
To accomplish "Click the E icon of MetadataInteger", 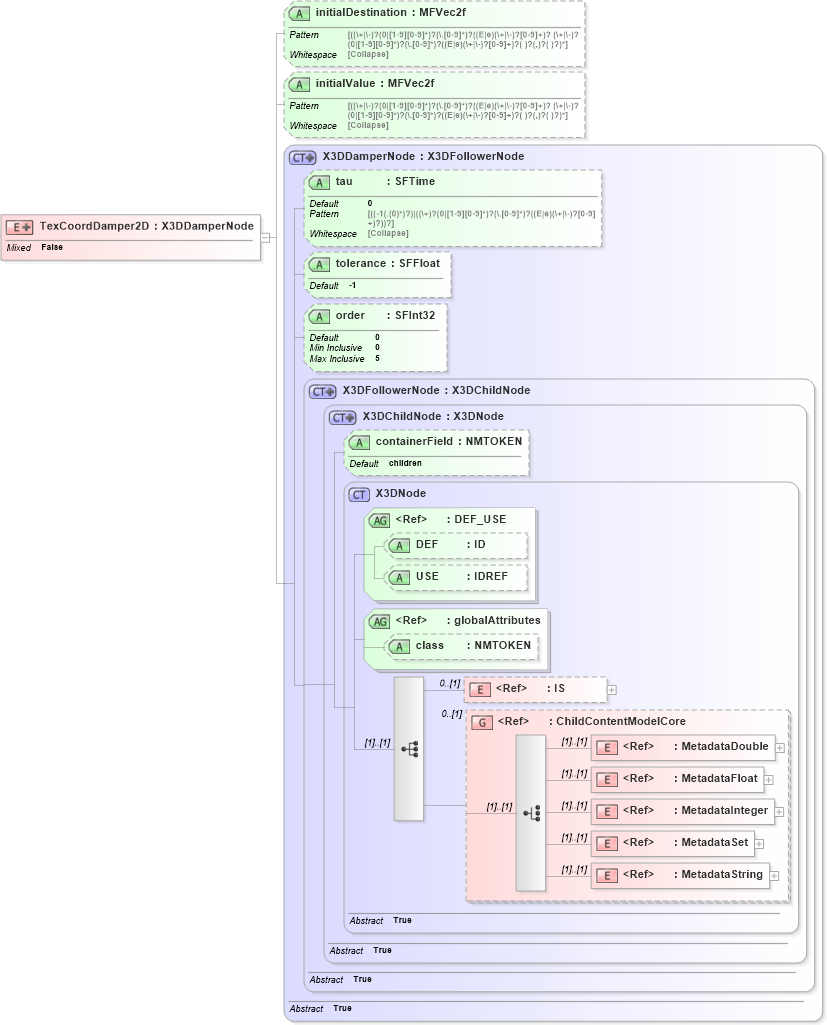I will click(x=607, y=812).
